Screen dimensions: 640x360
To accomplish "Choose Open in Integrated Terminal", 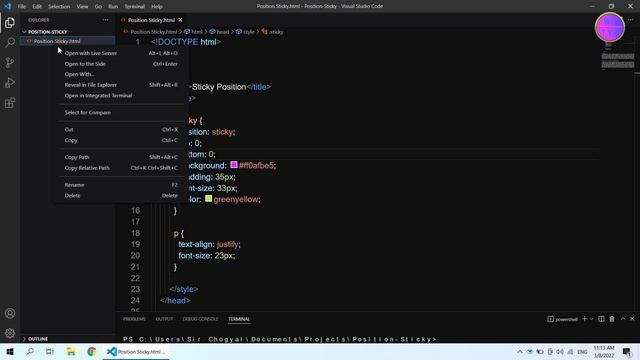I will point(121,96).
